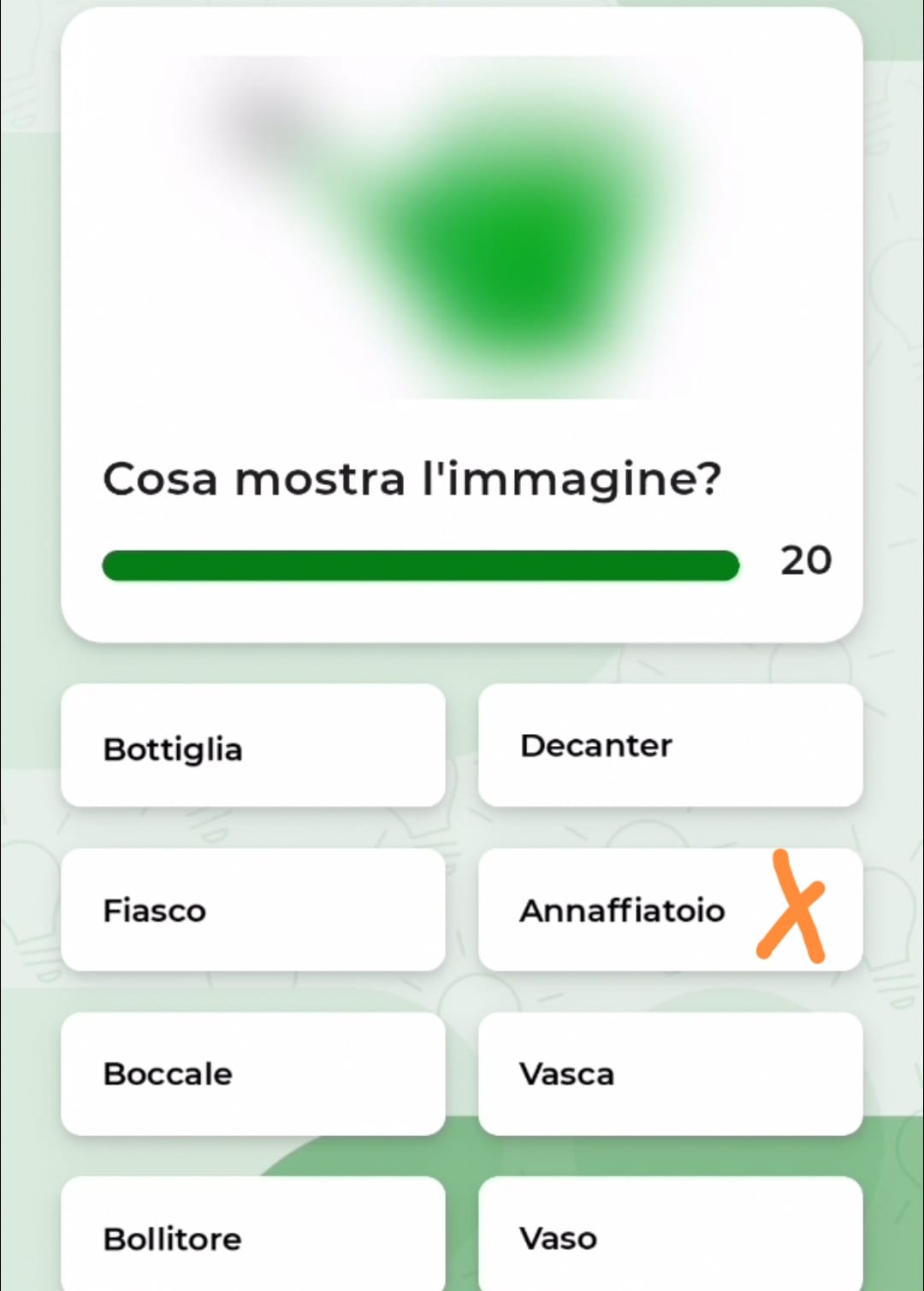The image size is (924, 1291).
Task: Choose the "Bottiglia" answer
Action: pos(253,746)
